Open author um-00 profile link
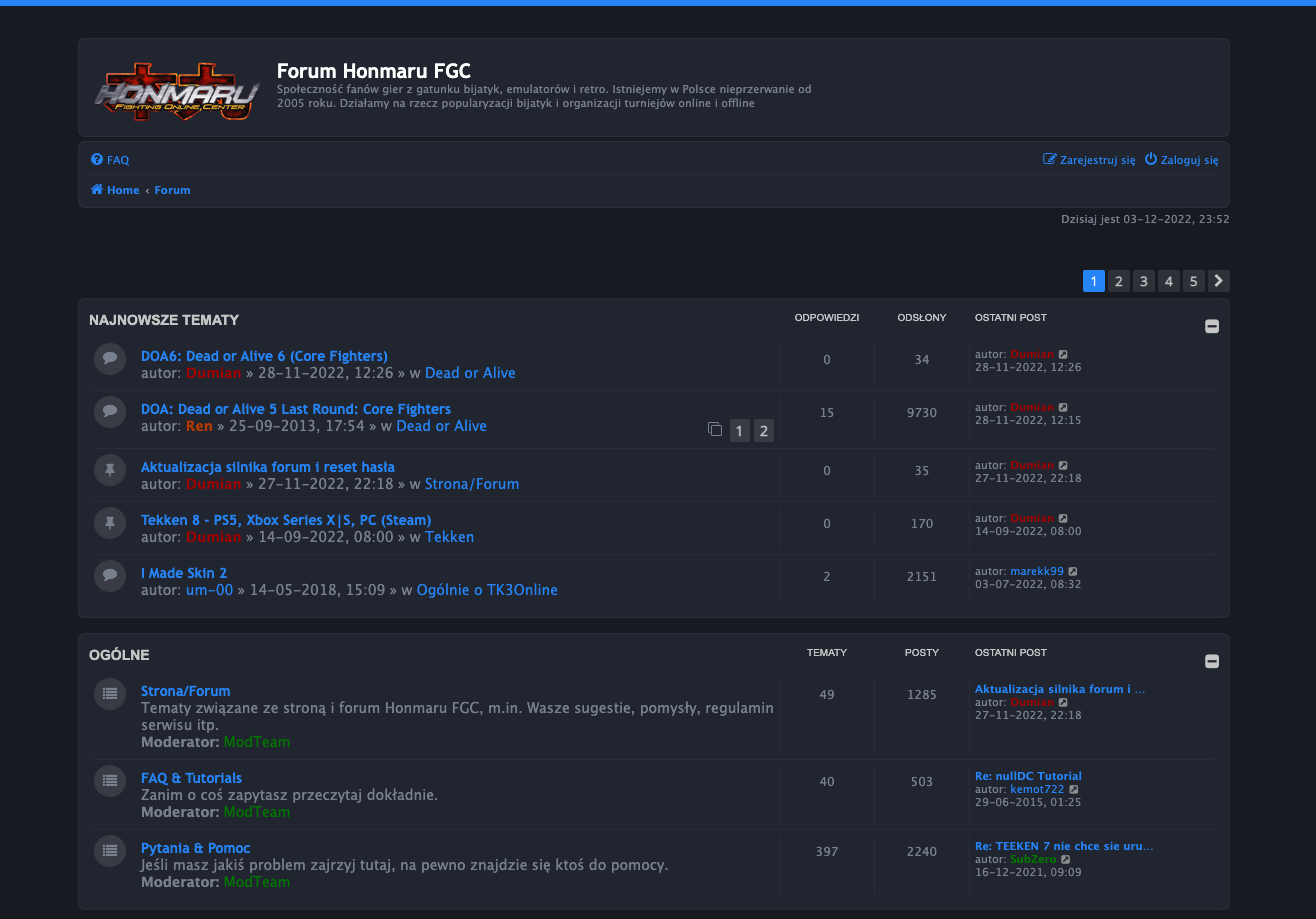 pos(209,590)
